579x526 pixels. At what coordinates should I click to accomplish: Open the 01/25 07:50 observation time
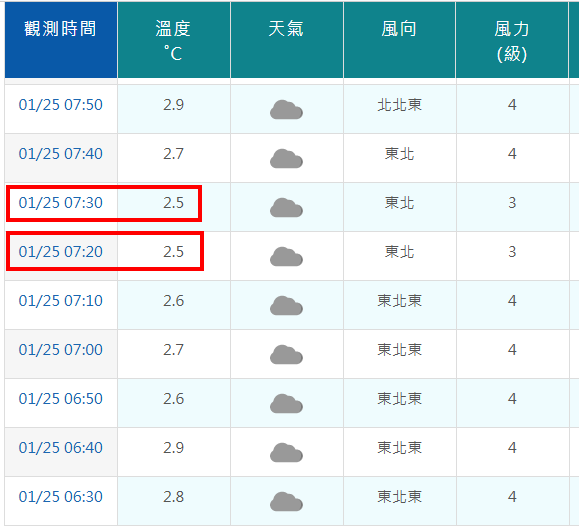[61, 105]
